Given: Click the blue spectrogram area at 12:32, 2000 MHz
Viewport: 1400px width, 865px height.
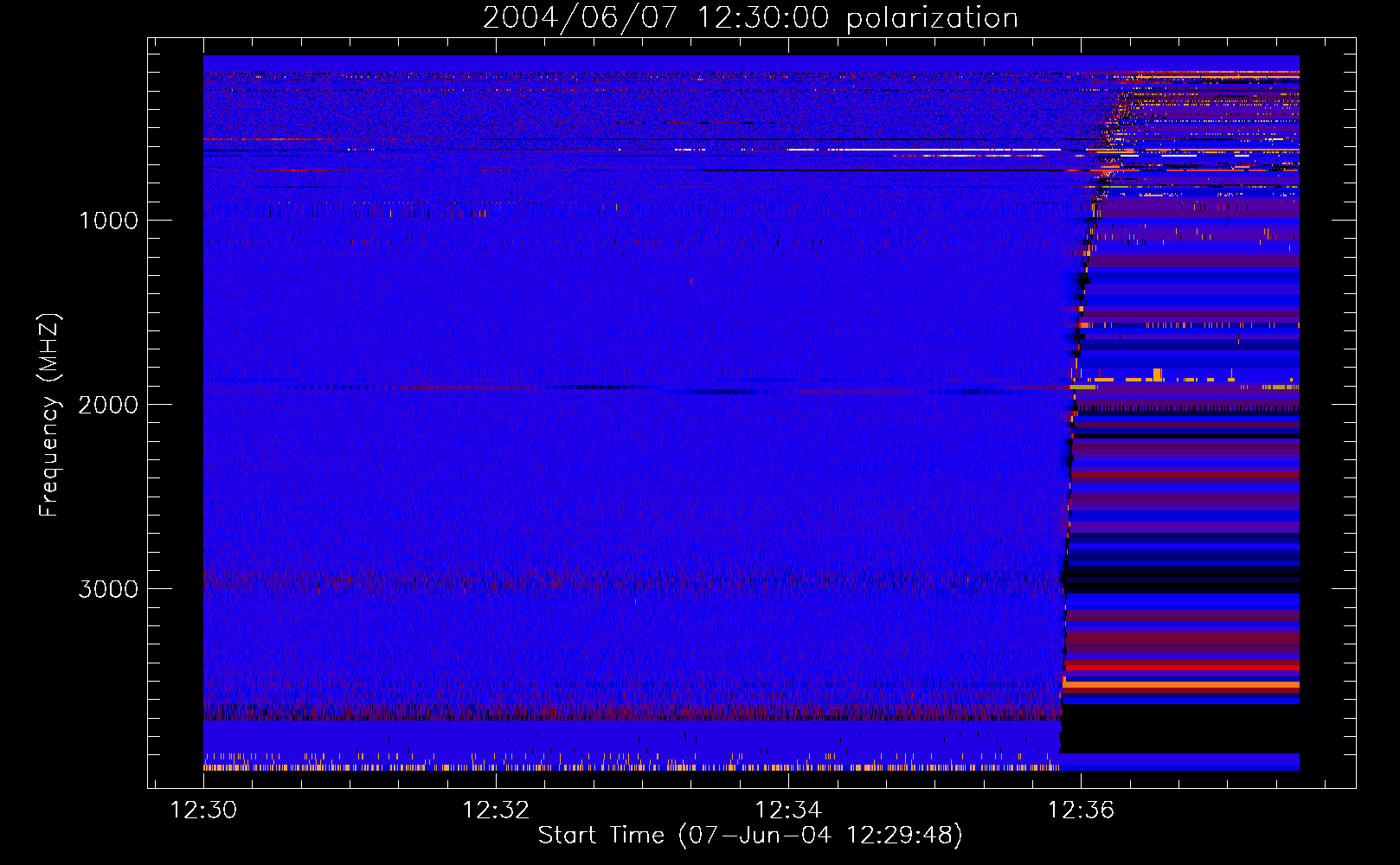Looking at the screenshot, I should click(x=496, y=404).
